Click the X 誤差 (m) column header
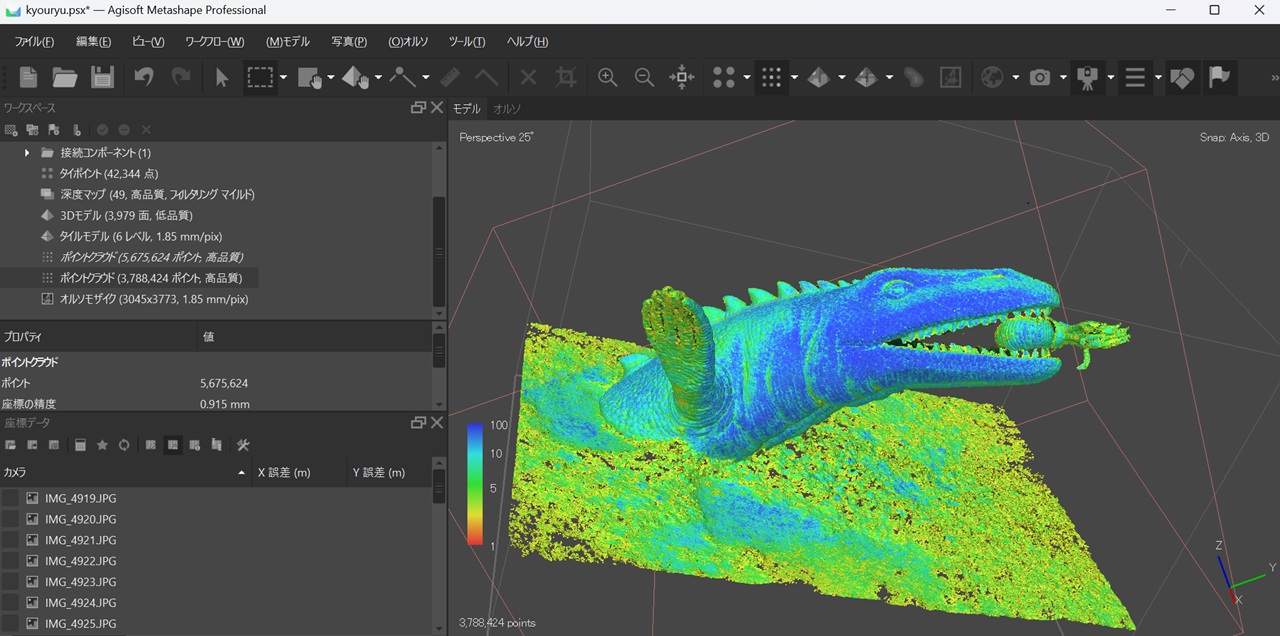This screenshot has width=1280, height=636. pyautogui.click(x=298, y=472)
